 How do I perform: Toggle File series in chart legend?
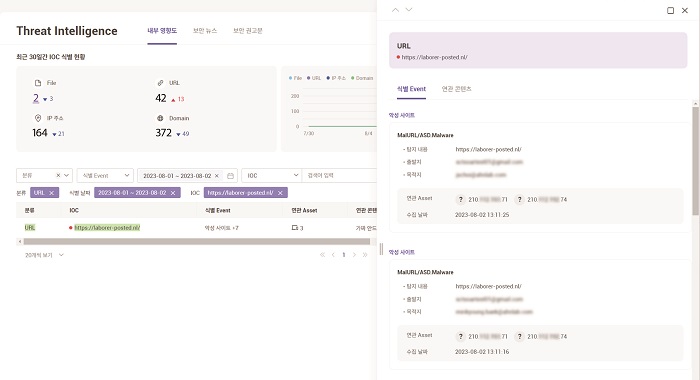tap(296, 78)
